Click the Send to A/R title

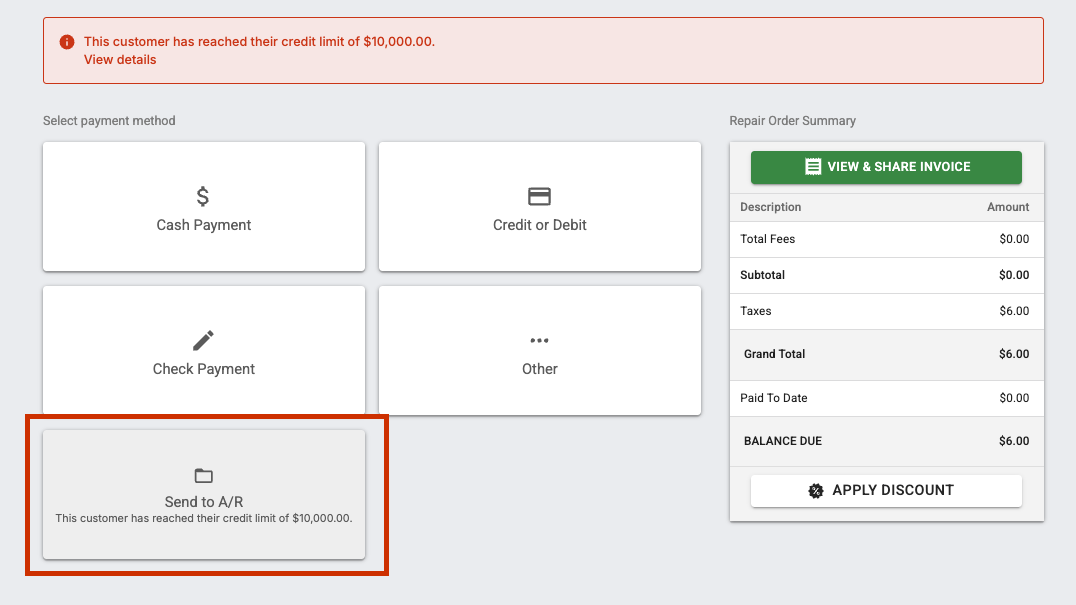[x=204, y=502]
